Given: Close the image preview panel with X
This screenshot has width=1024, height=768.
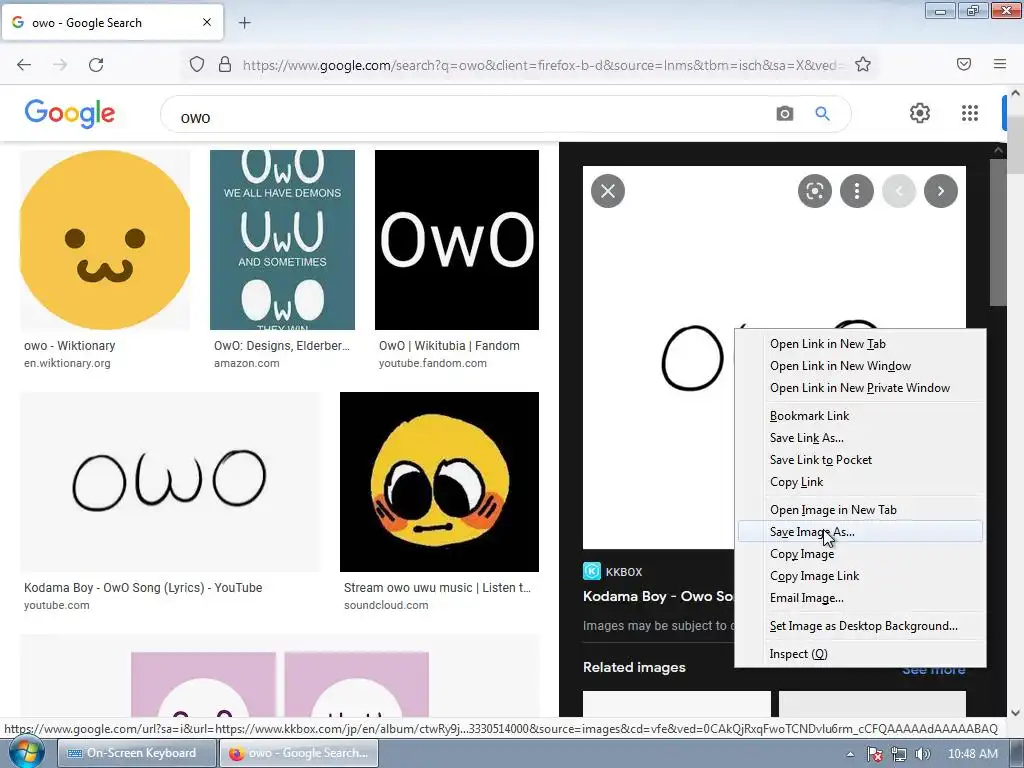Looking at the screenshot, I should point(608,191).
